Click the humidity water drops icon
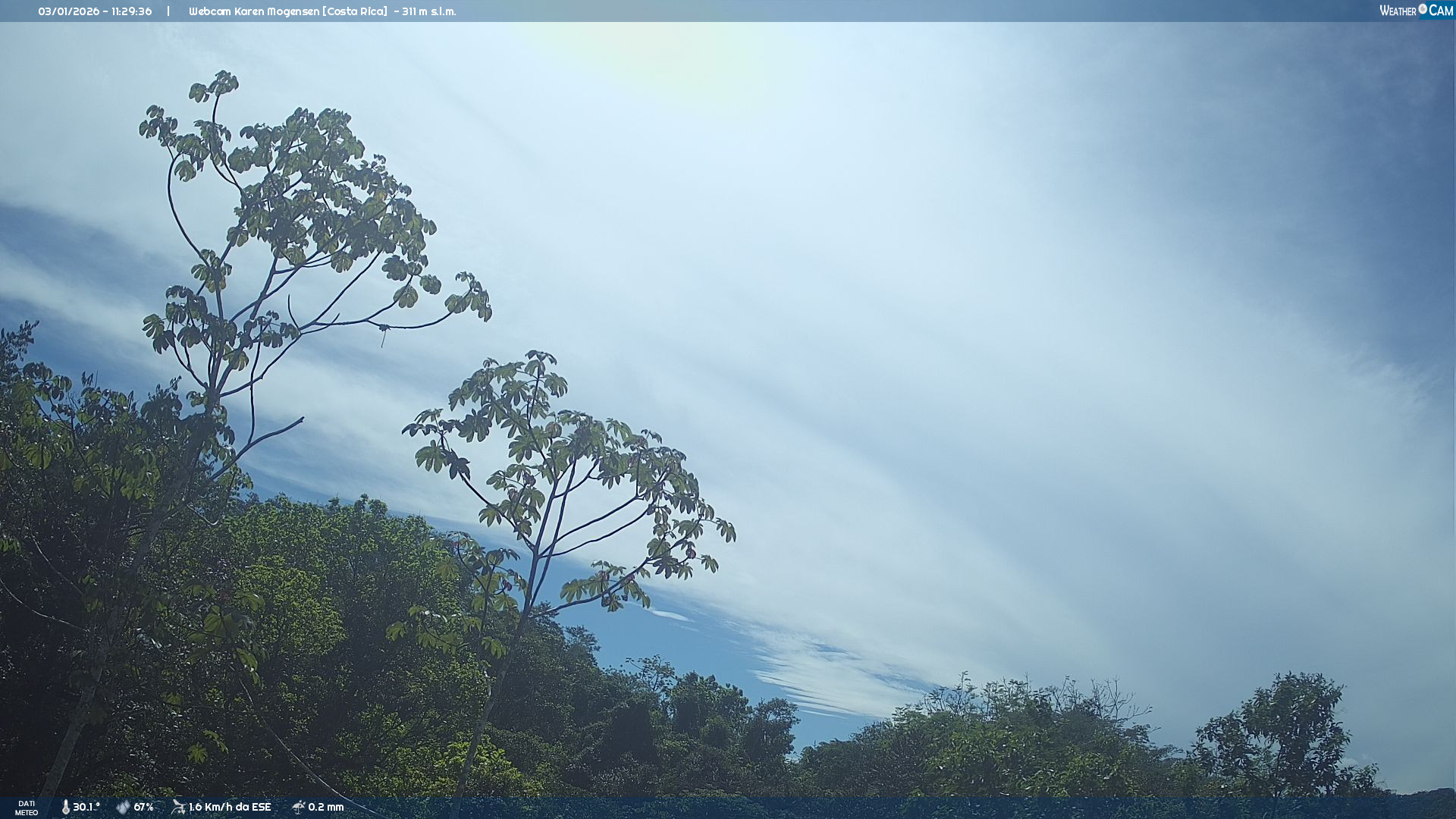Viewport: 1456px width, 819px height. 123,807
